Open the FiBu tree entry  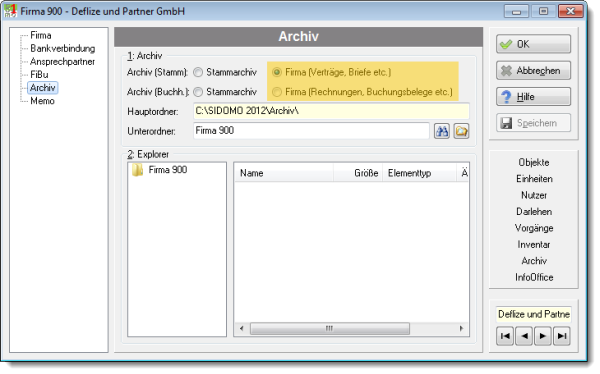pyautogui.click(x=39, y=75)
